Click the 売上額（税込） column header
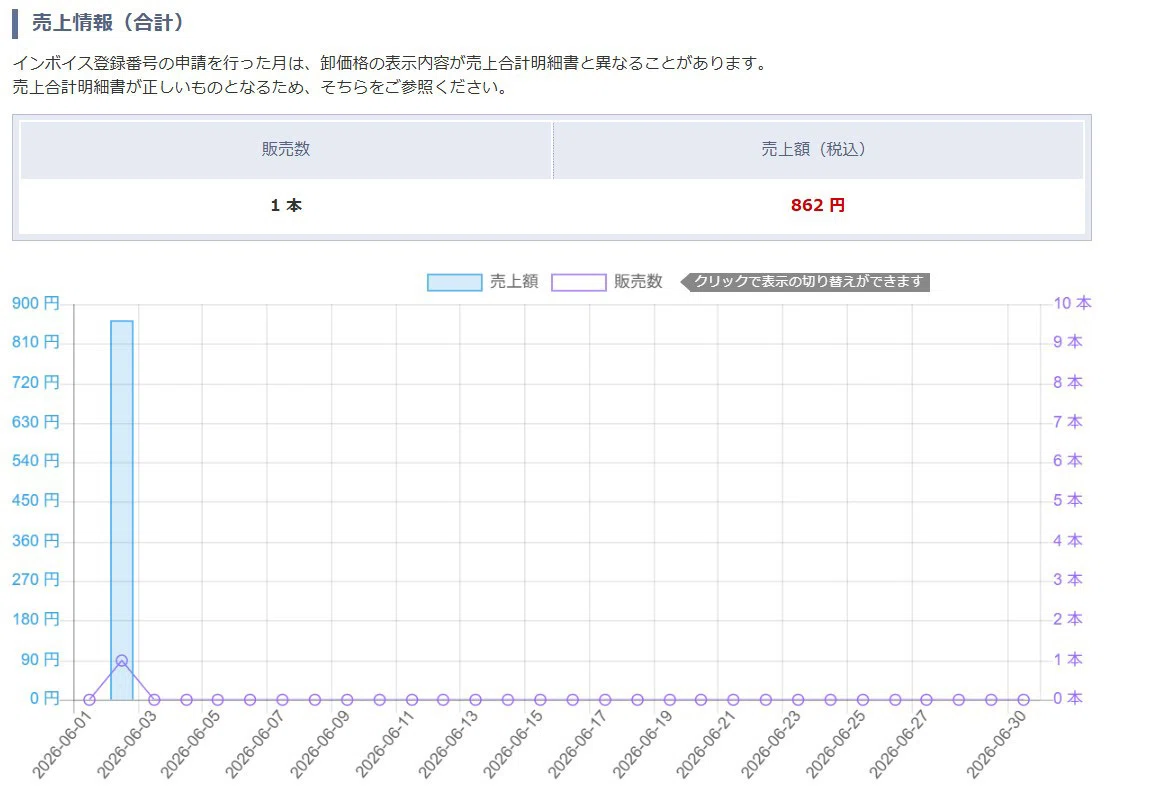The width and height of the screenshot is (1168, 793). tap(818, 149)
